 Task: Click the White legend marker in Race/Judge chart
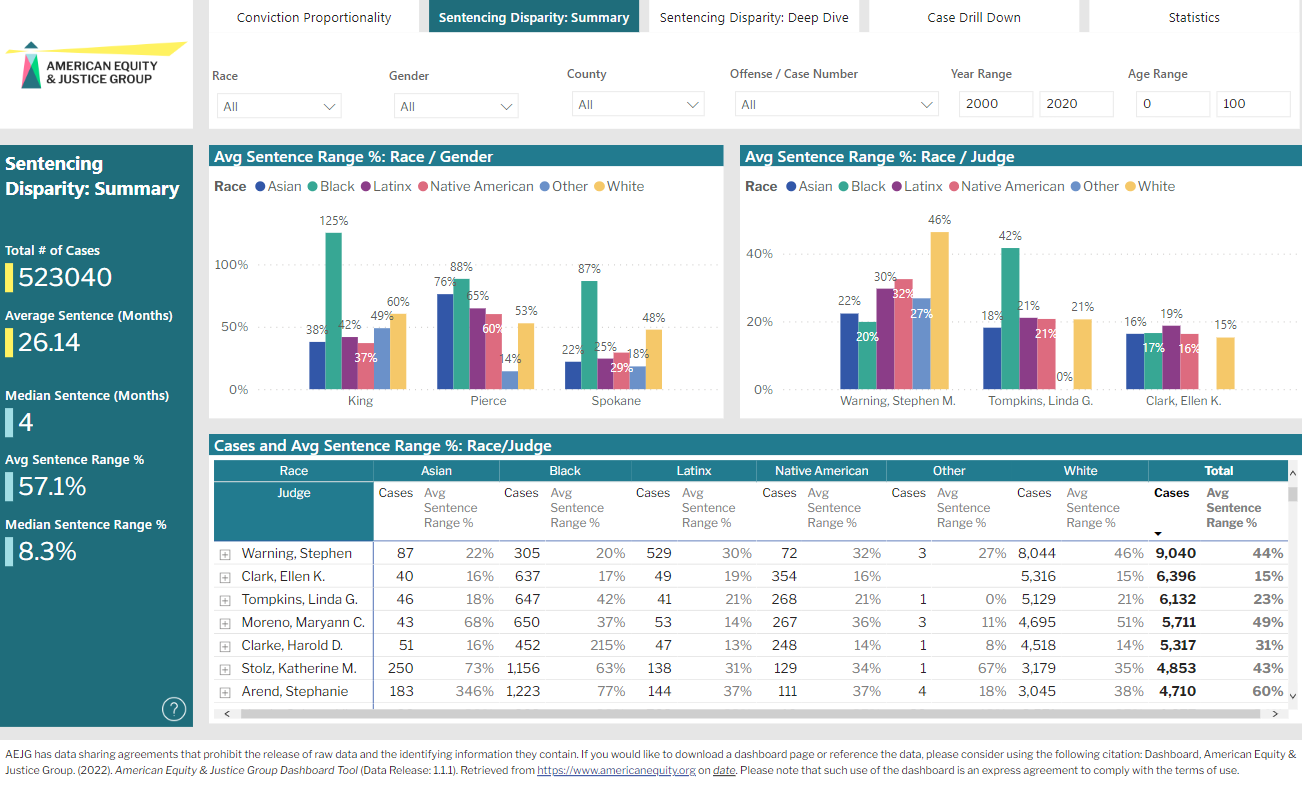[x=1131, y=187]
